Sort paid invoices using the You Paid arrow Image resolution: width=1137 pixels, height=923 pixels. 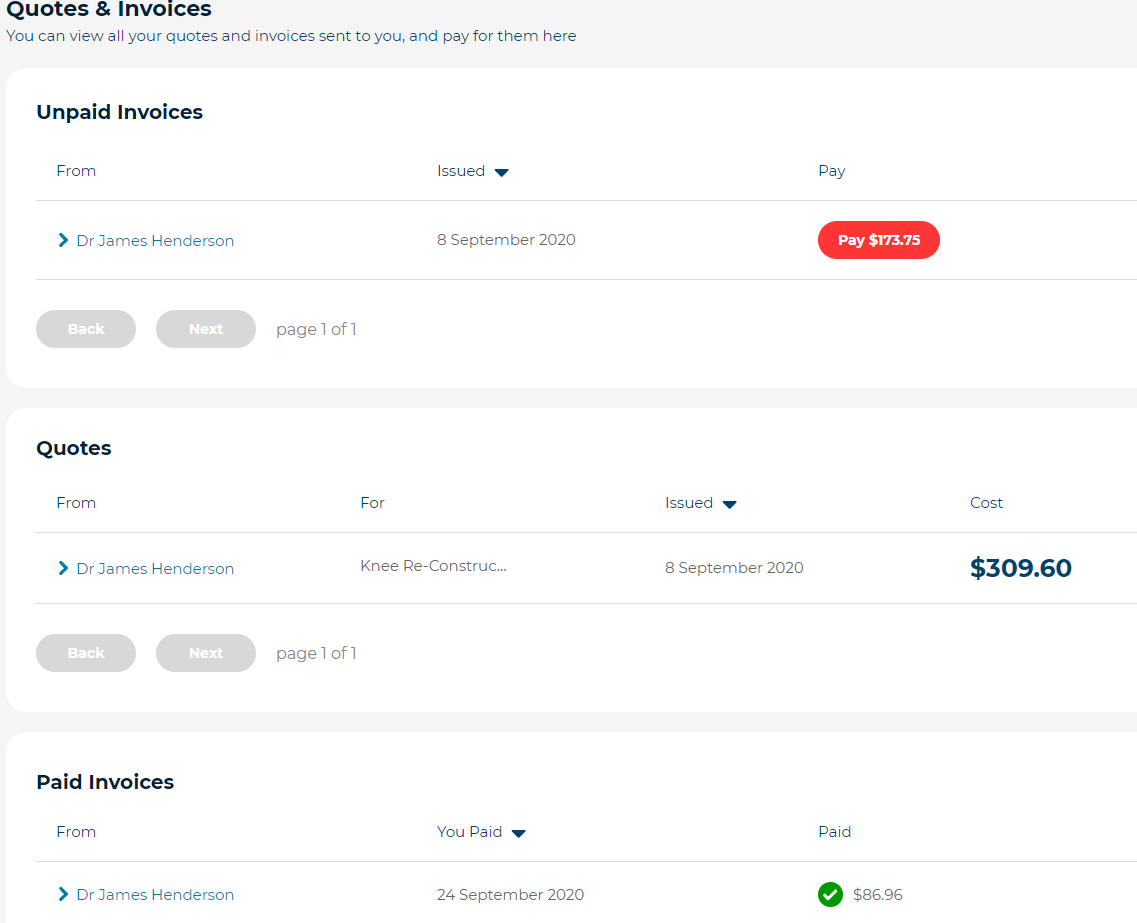pyautogui.click(x=518, y=831)
